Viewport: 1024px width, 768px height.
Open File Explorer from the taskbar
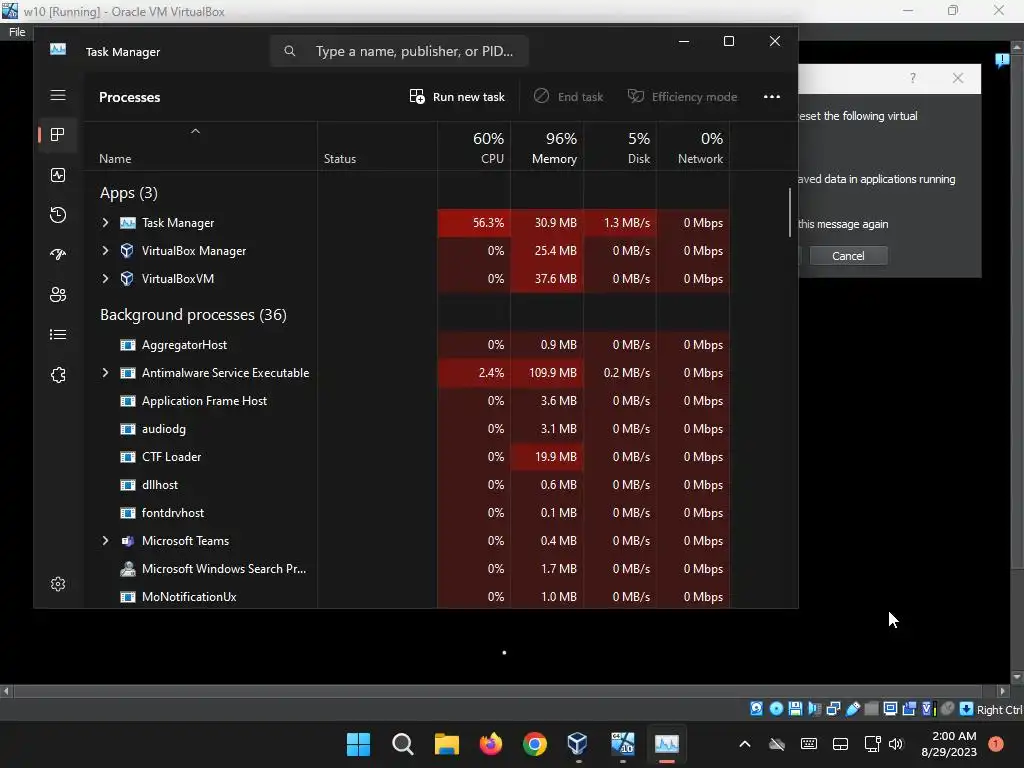tap(447, 744)
